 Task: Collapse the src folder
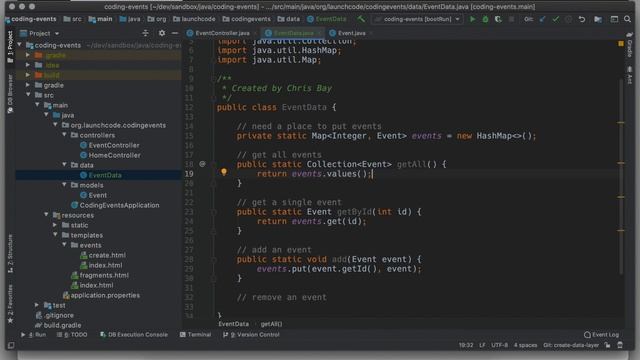(x=28, y=95)
